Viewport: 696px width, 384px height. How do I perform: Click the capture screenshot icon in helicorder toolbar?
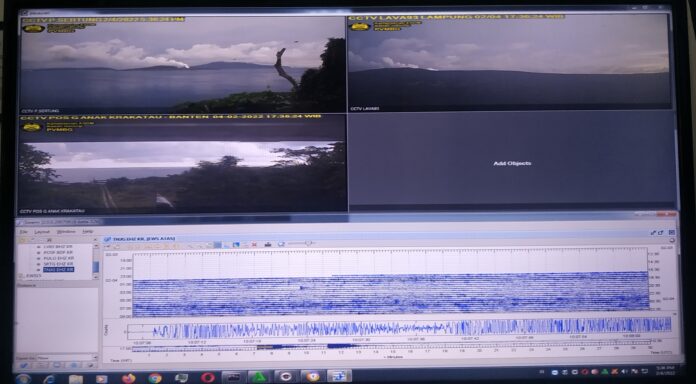[268, 245]
